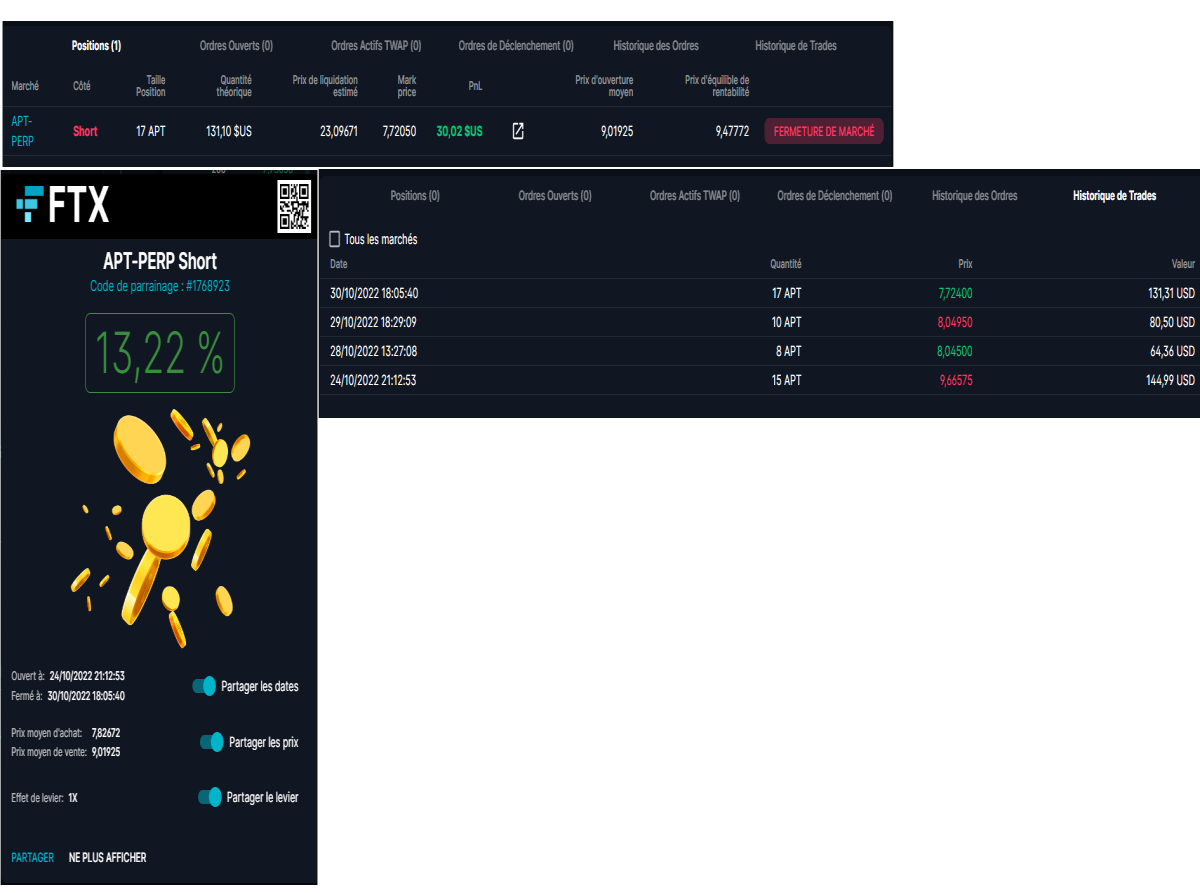Toggle Partager les prix switch
This screenshot has height=893, width=1200.
tap(211, 742)
